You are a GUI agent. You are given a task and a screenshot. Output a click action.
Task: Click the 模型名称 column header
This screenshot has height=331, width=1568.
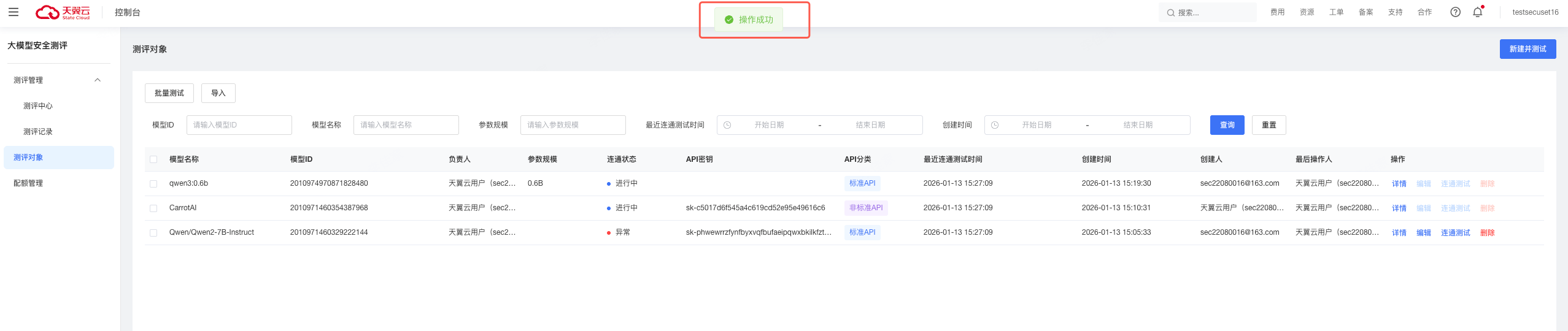[184, 159]
